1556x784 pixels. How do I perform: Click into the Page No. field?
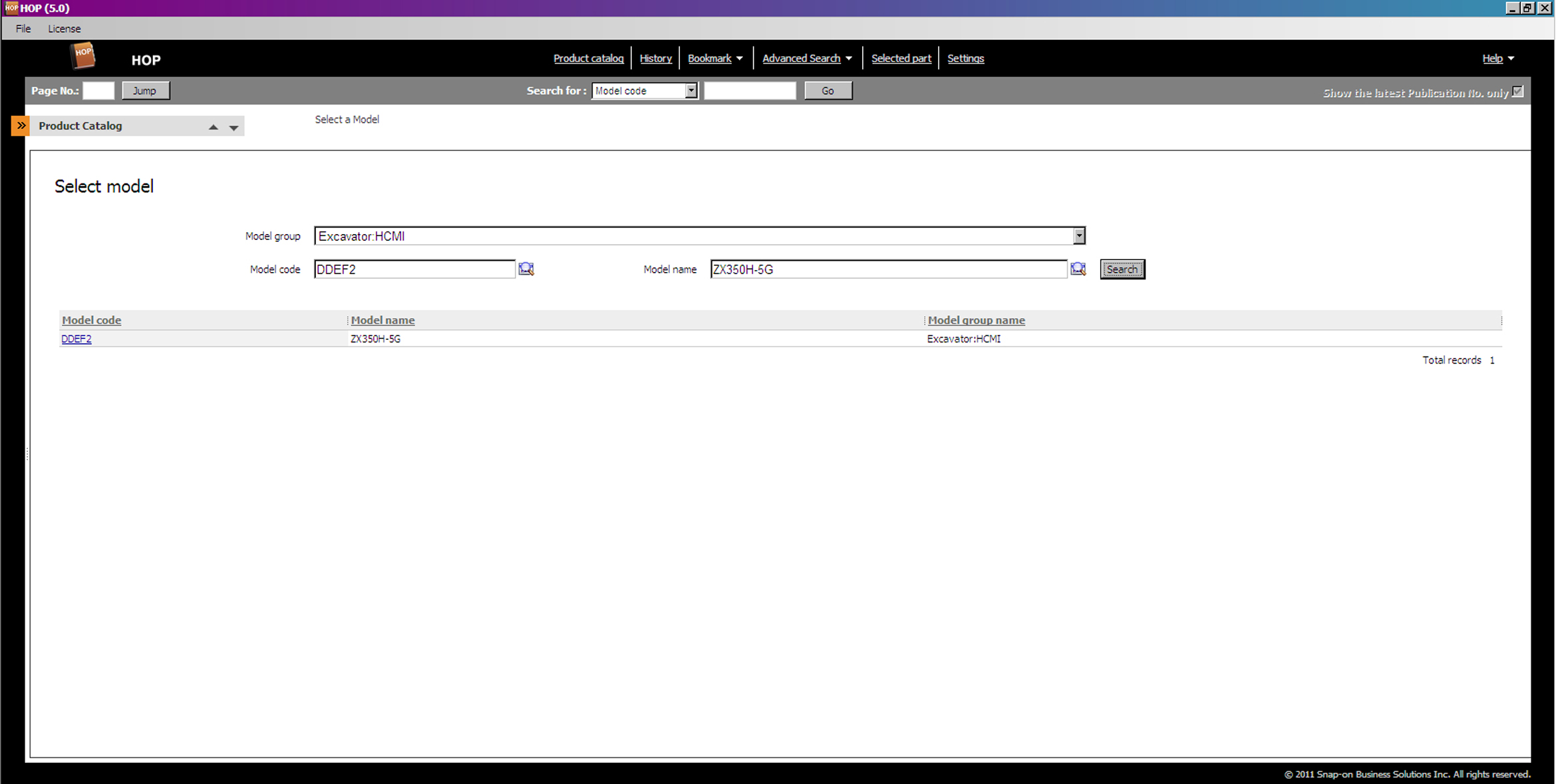[x=98, y=90]
